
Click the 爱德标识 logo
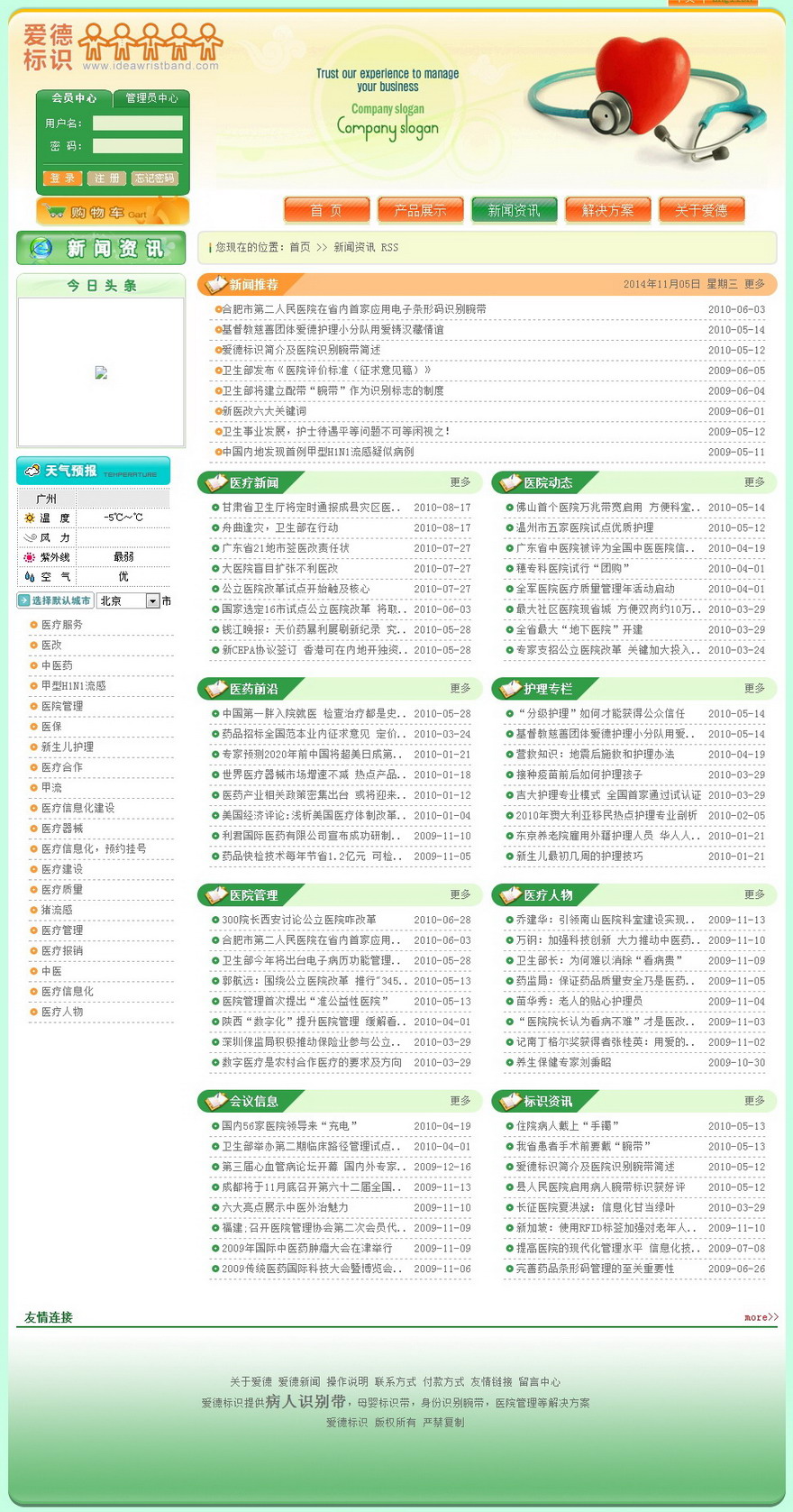click(x=123, y=47)
